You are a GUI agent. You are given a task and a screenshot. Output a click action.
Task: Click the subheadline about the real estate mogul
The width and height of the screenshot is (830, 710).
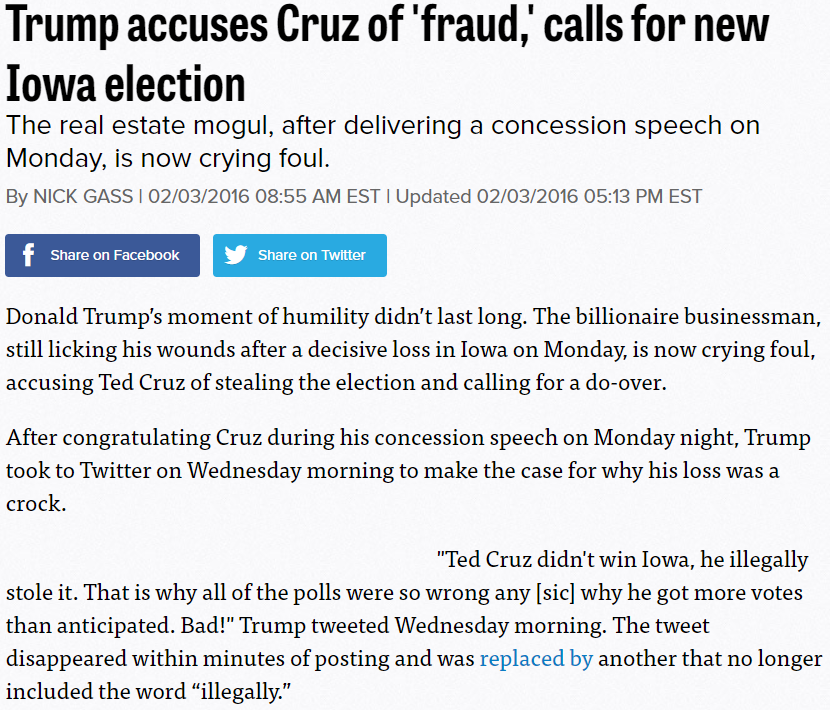[x=383, y=141]
